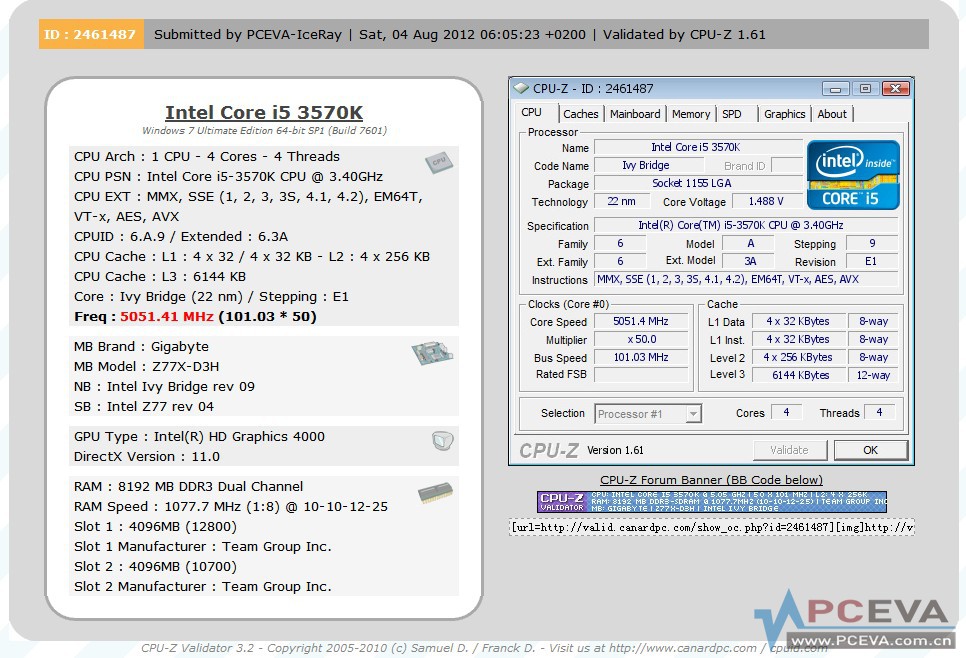Click the MB Model : Z77X-D3H line

(x=147, y=367)
